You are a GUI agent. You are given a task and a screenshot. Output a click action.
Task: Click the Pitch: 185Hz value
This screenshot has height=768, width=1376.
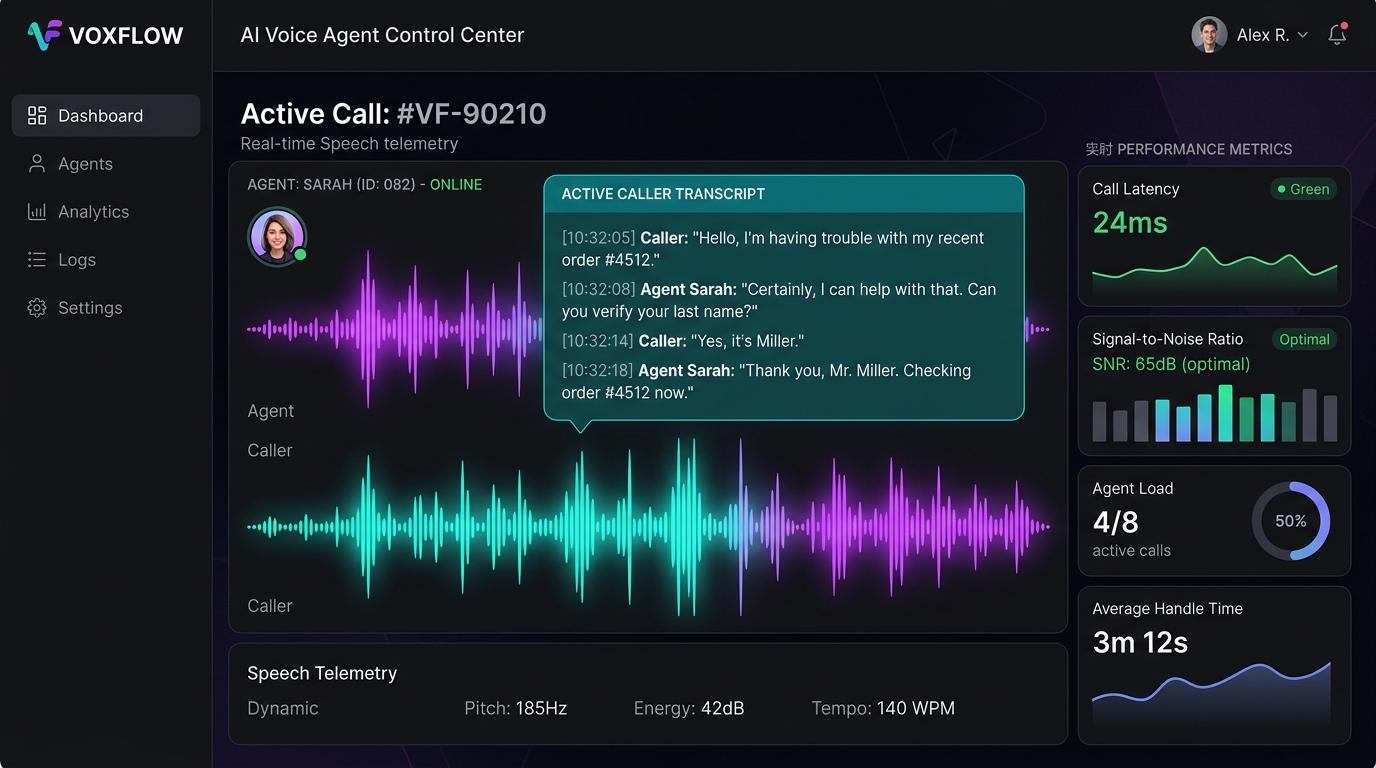(x=516, y=708)
